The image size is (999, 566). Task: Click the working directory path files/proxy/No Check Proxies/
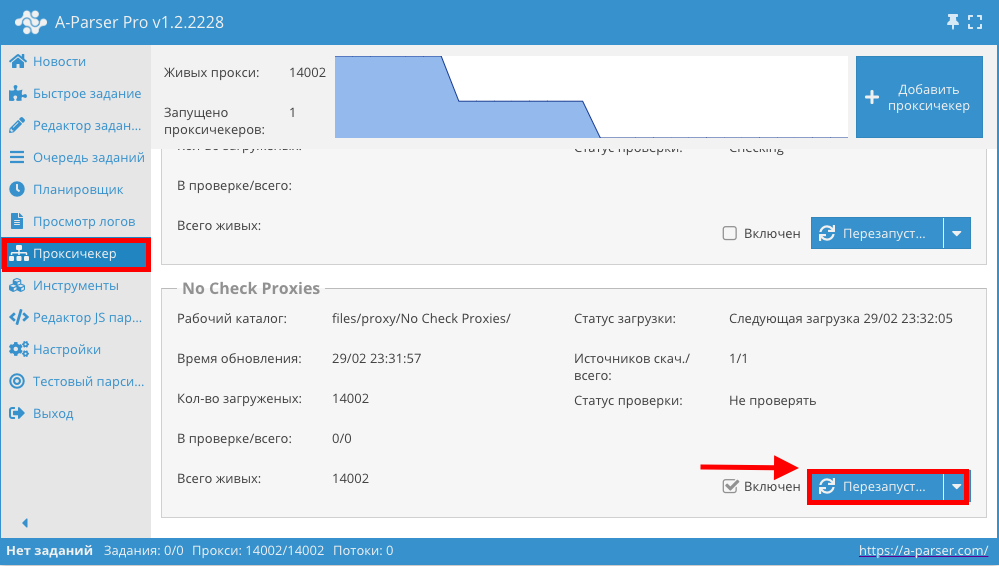(x=421, y=318)
